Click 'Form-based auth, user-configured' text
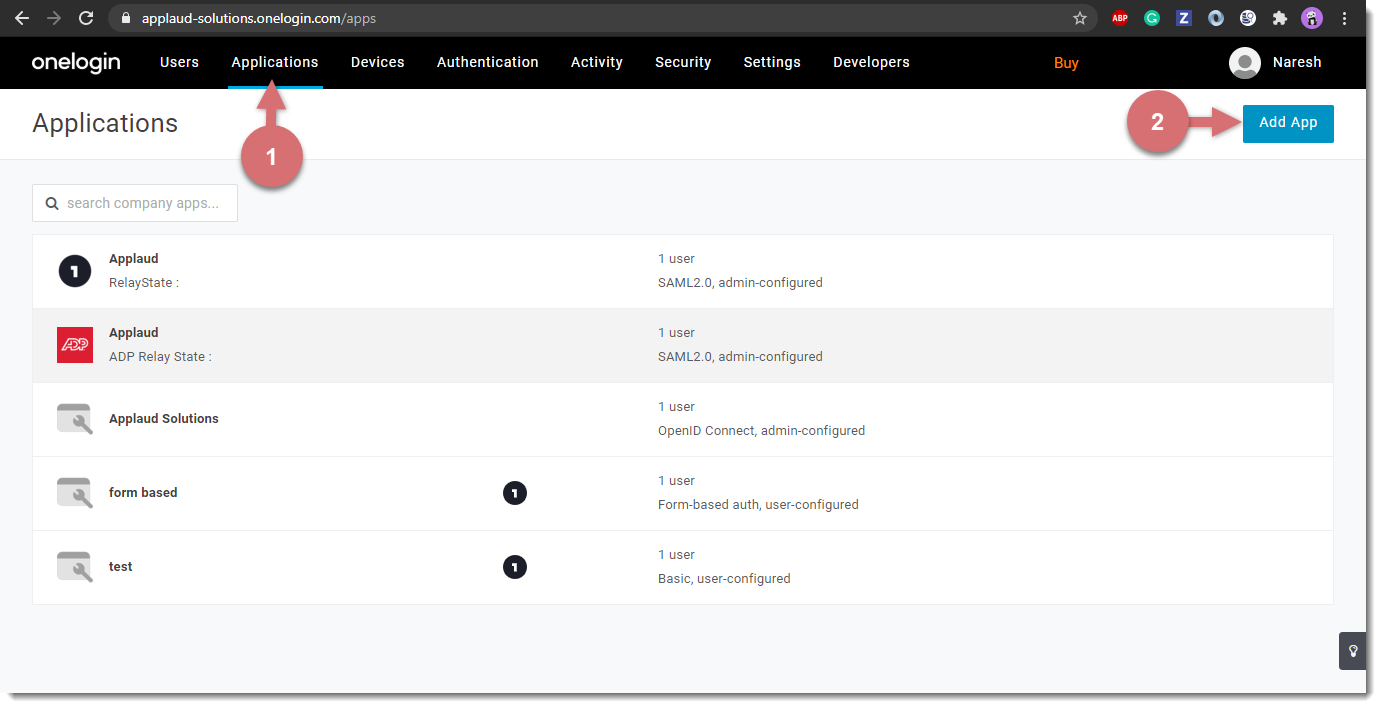This screenshot has height=708, width=1381. coord(758,505)
